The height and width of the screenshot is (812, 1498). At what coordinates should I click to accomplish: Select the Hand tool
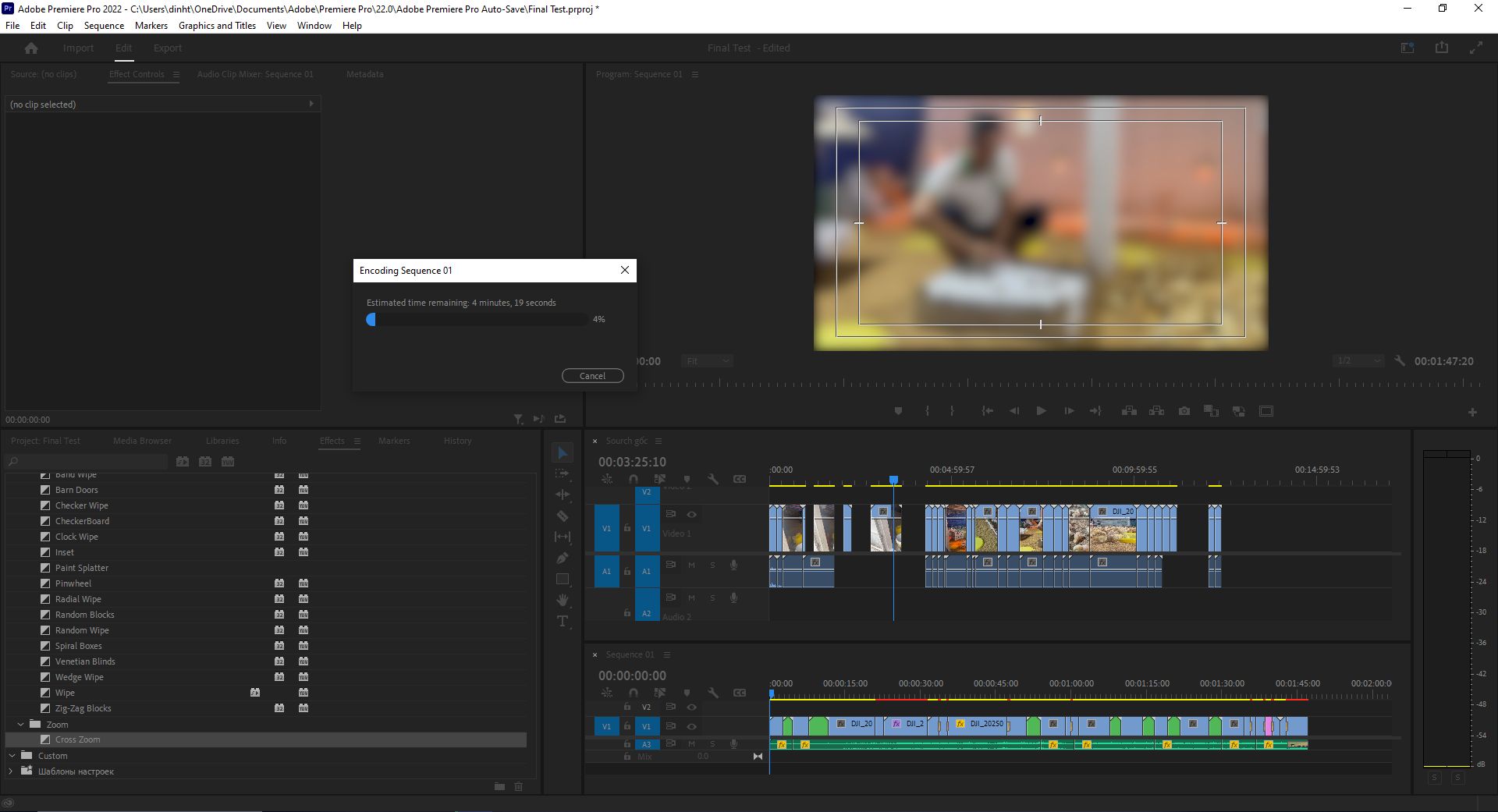[x=563, y=600]
